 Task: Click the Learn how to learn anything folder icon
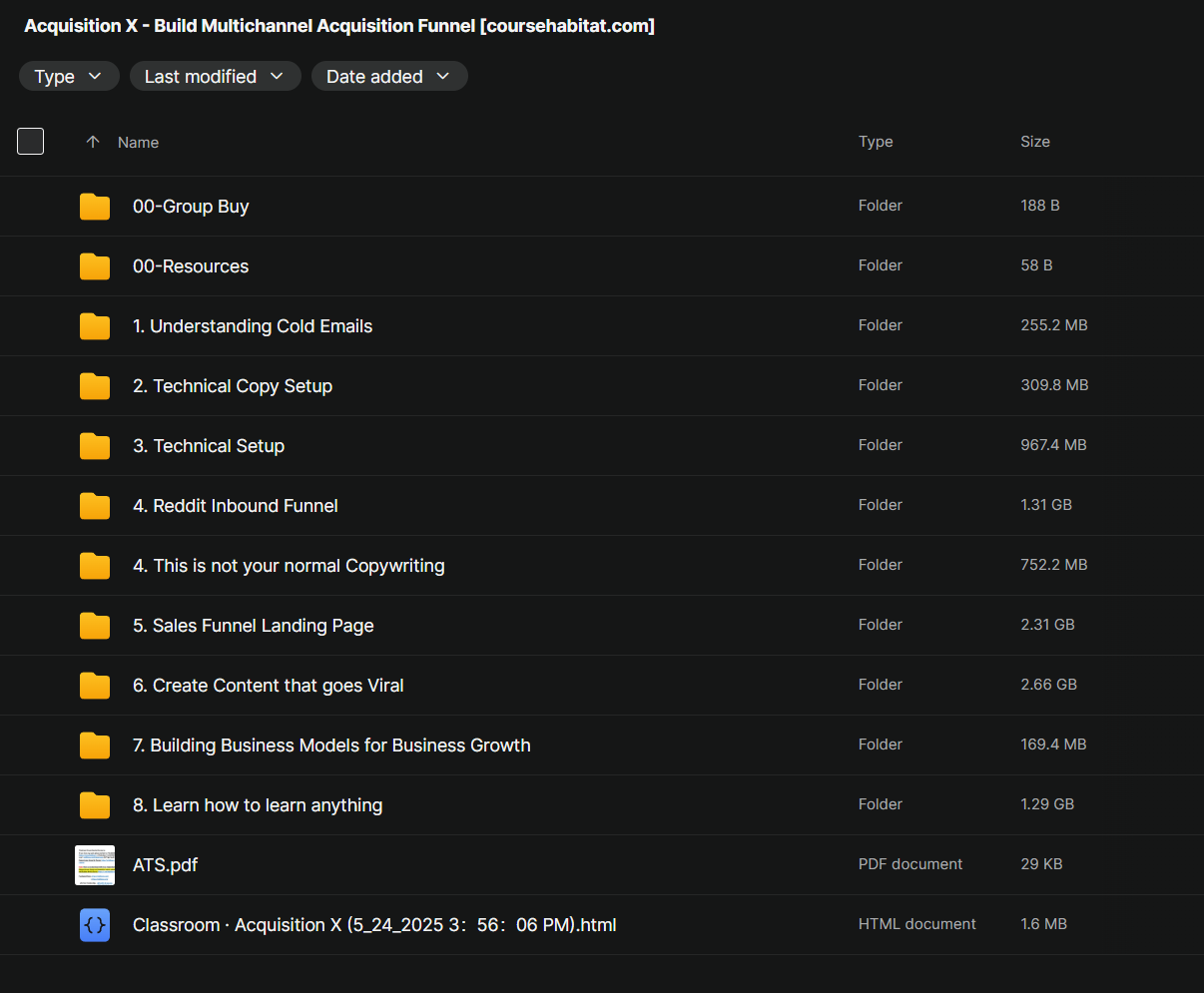[95, 805]
